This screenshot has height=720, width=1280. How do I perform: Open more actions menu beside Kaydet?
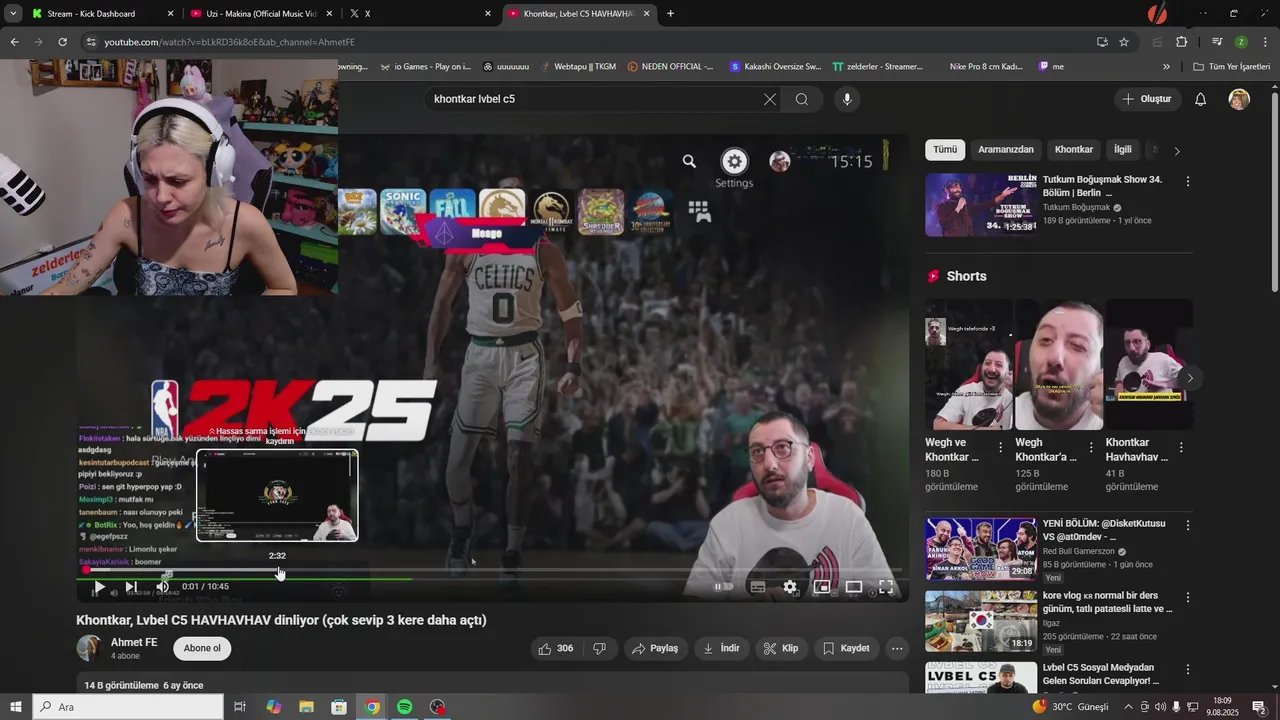click(x=897, y=648)
